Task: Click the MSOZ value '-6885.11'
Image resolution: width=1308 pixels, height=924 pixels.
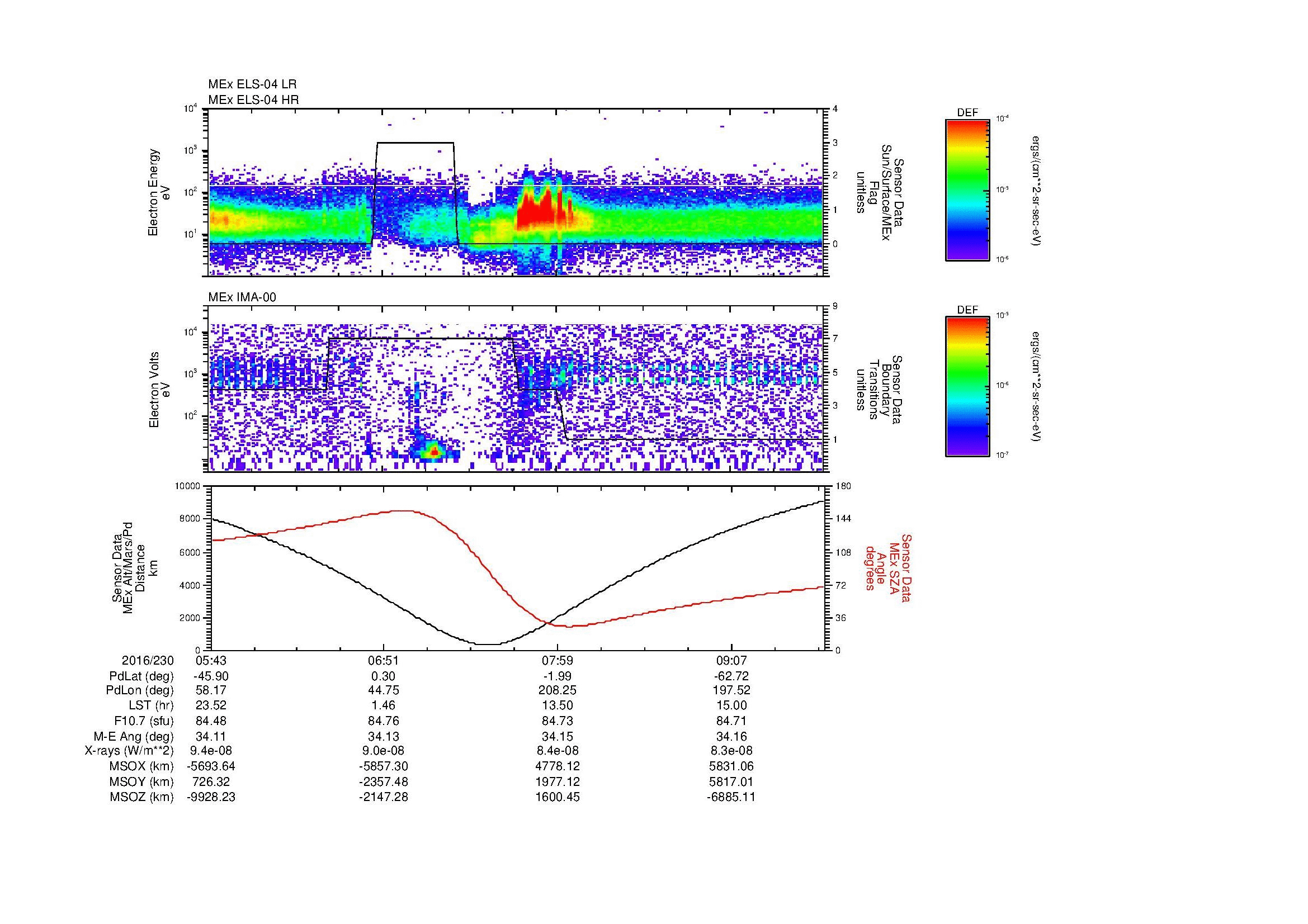Action: coord(731,797)
